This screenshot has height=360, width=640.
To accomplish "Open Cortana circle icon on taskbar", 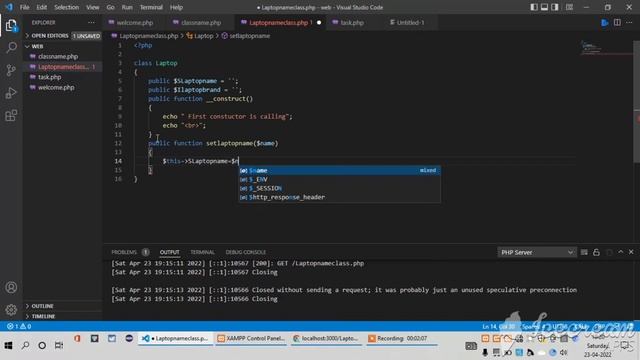I will [x=42, y=345].
